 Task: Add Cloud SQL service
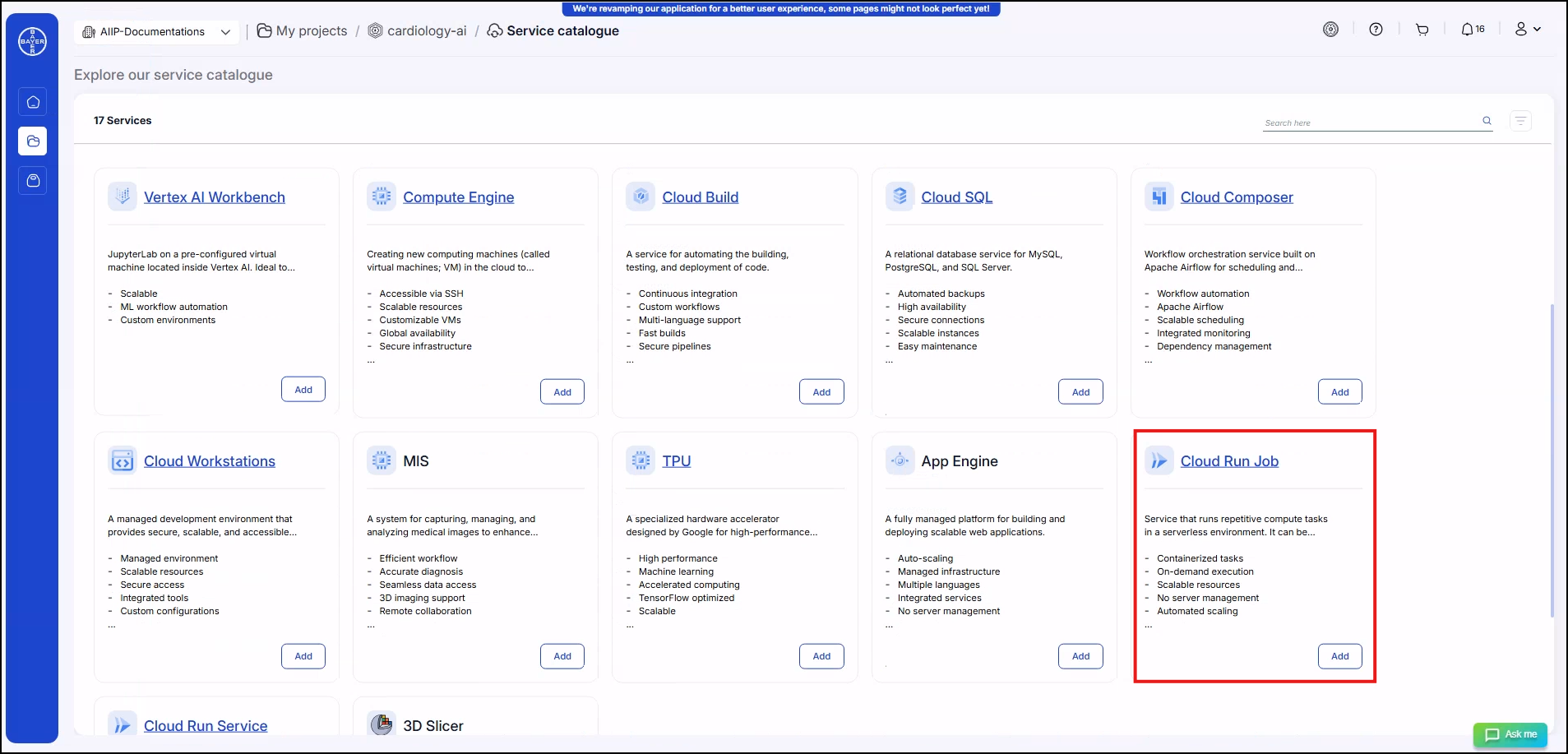1080,392
